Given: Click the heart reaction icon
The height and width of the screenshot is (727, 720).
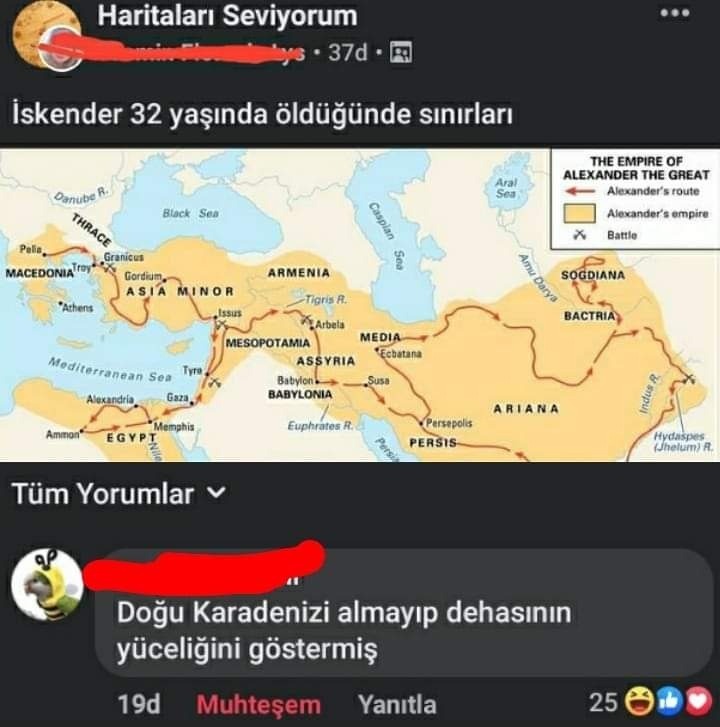Looking at the screenshot, I should point(698,701).
